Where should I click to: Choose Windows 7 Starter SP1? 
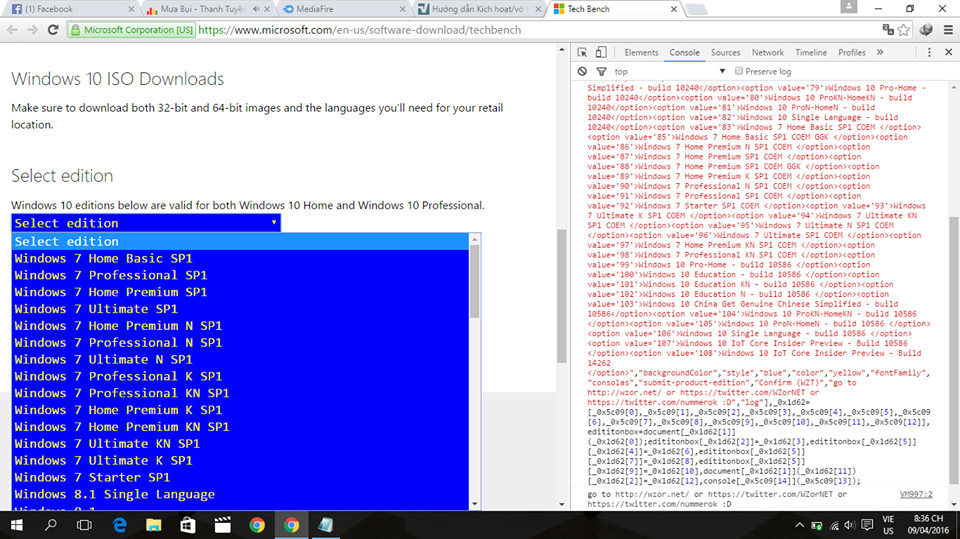coord(240,477)
